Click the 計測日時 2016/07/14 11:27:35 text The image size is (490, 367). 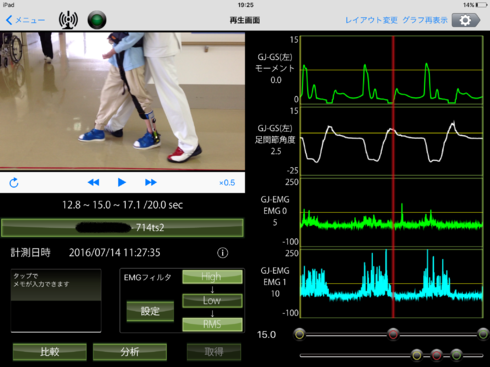tap(85, 253)
